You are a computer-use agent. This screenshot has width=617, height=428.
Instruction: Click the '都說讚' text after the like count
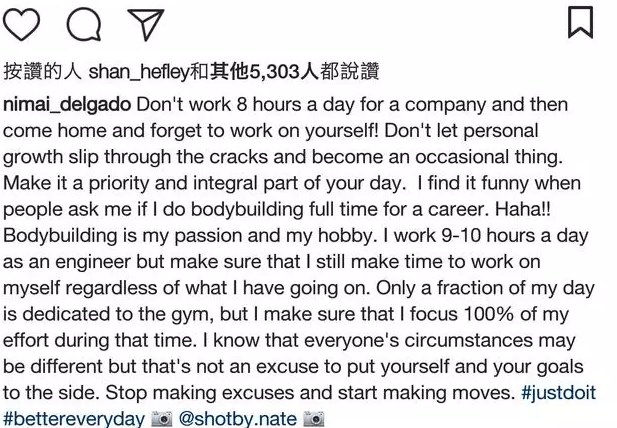coord(355,73)
